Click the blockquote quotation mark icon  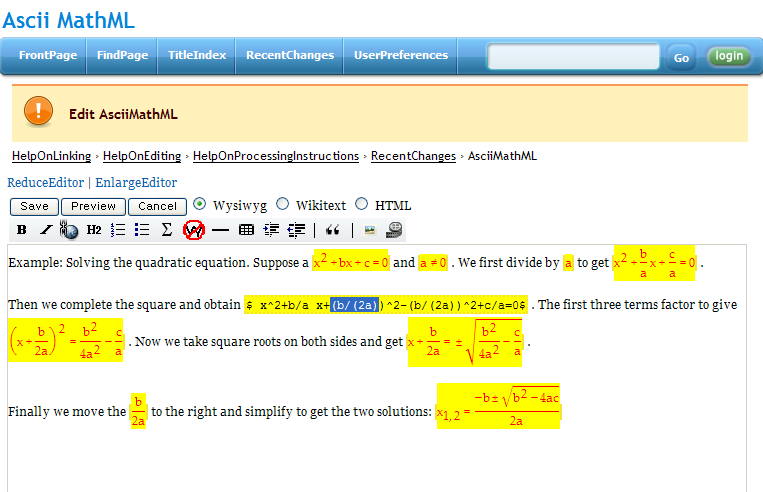332,230
